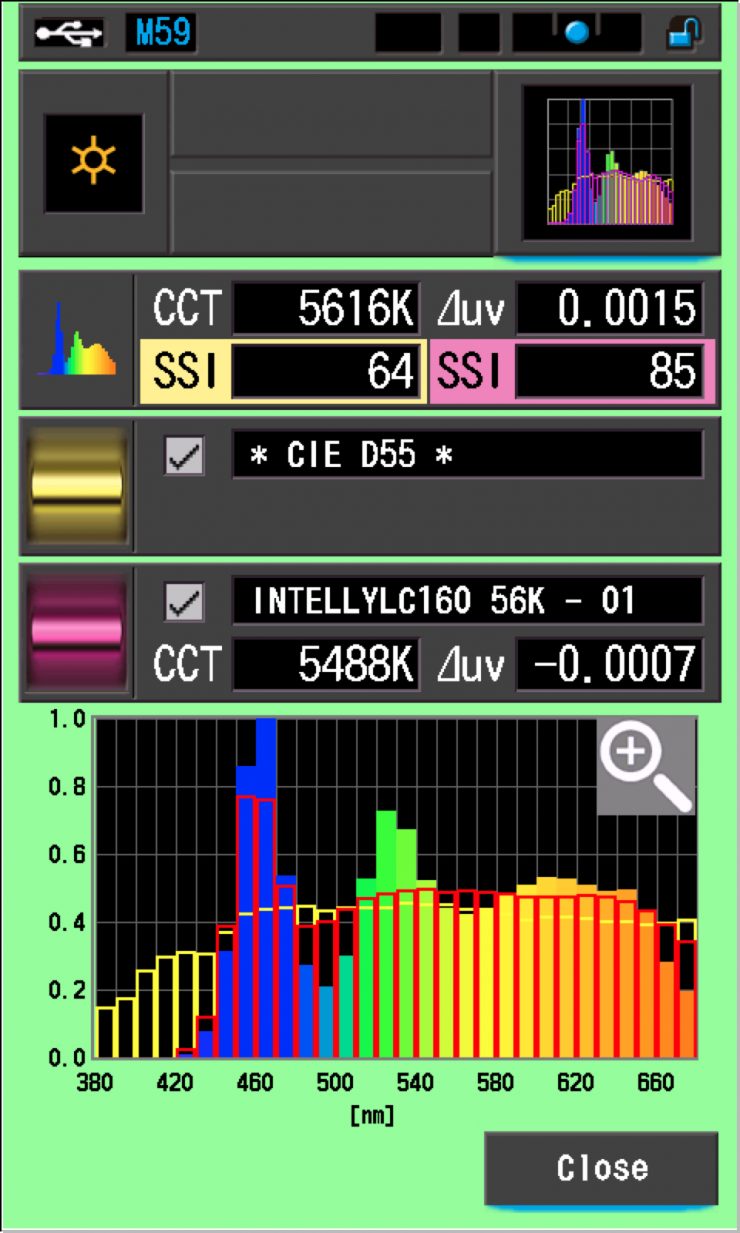Toggle the CIE D55 checkbox

pyautogui.click(x=184, y=456)
